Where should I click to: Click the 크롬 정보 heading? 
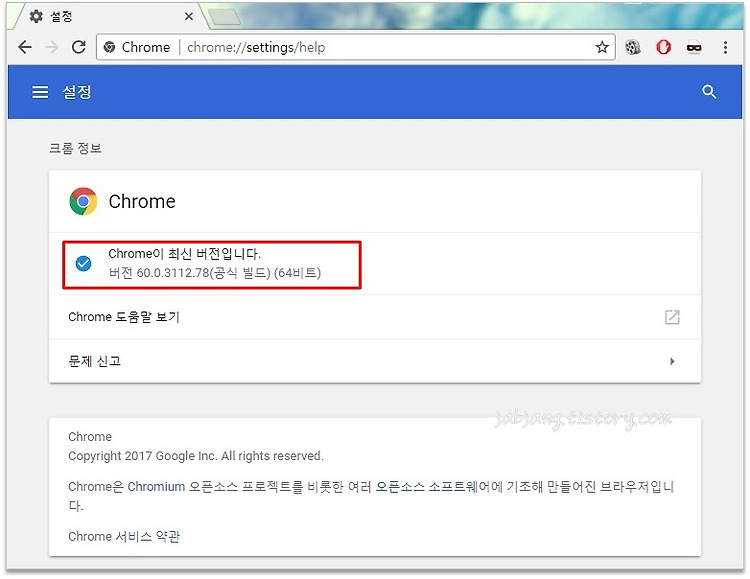(75, 148)
